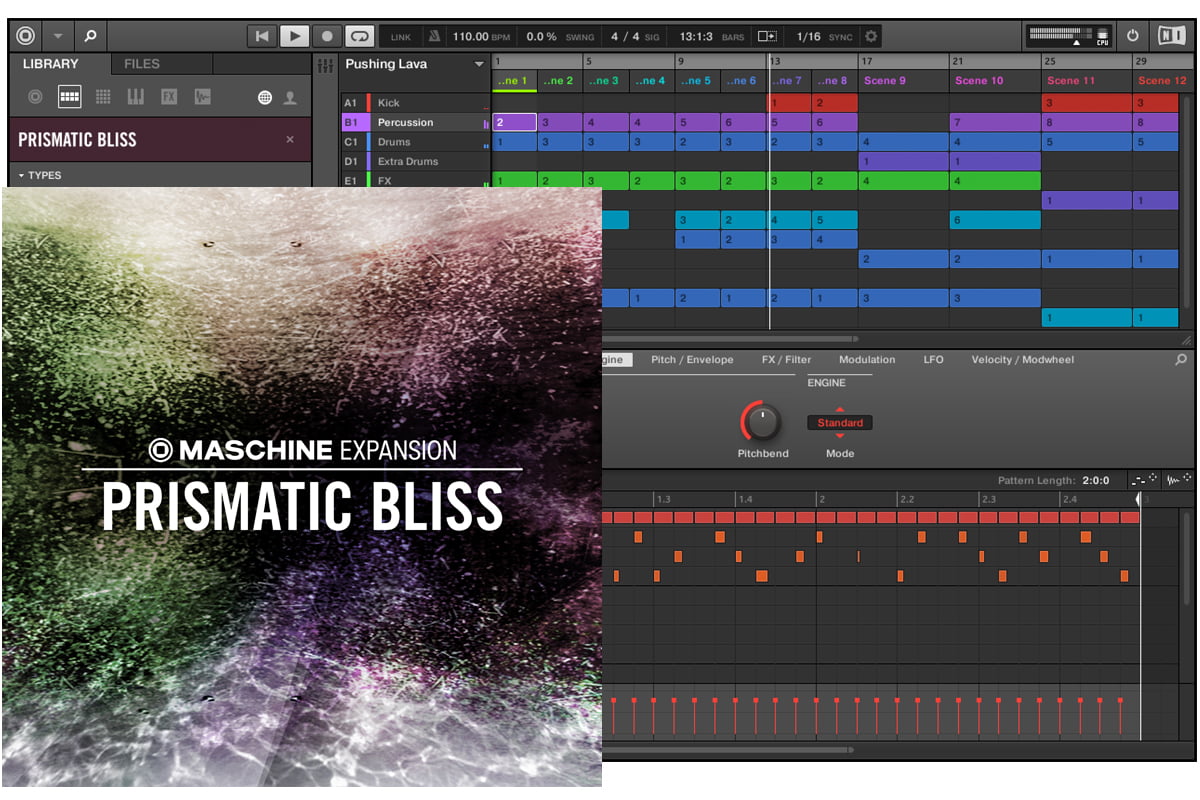The height and width of the screenshot is (800, 1200).
Task: Select the B1 Percussion group
Action: tap(415, 122)
